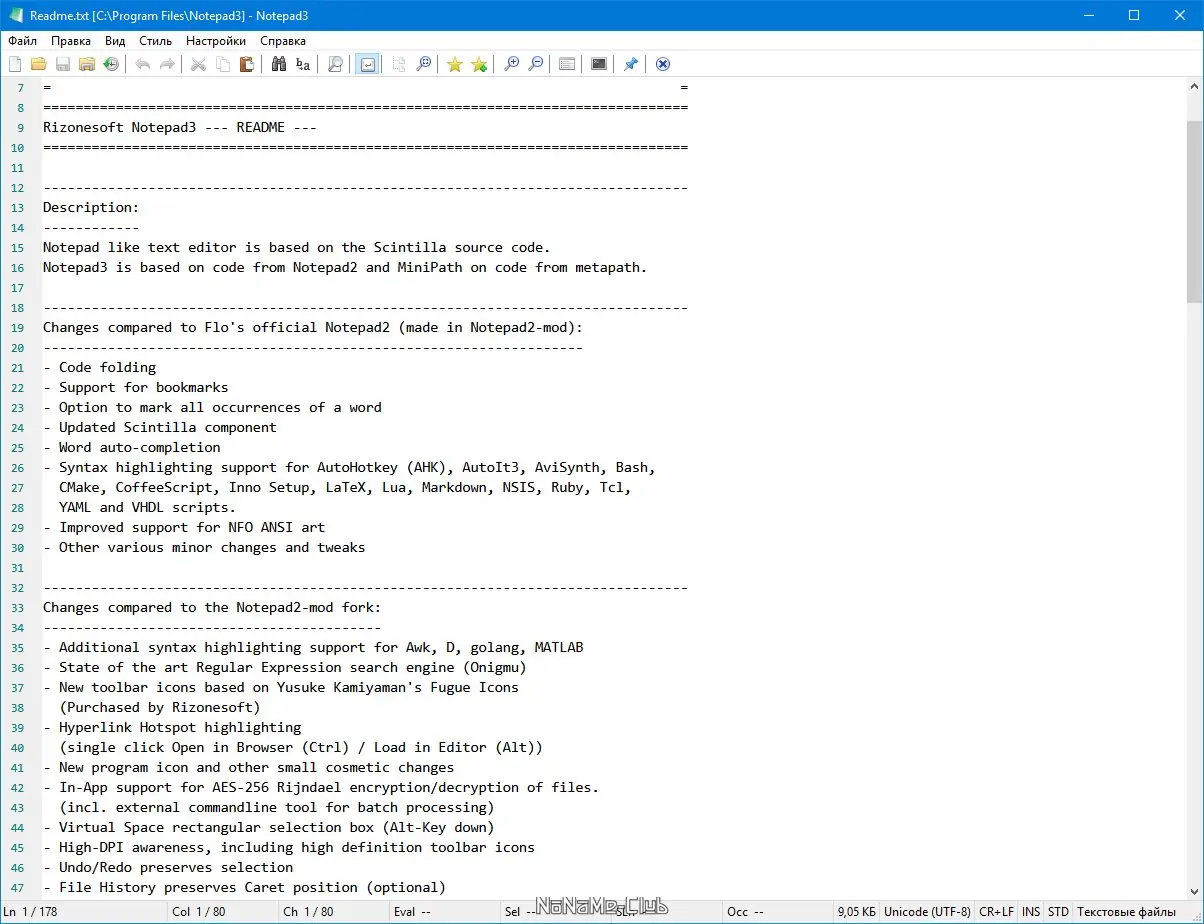Save the document with the floppy disk icon
The width and height of the screenshot is (1204, 924).
(62, 64)
